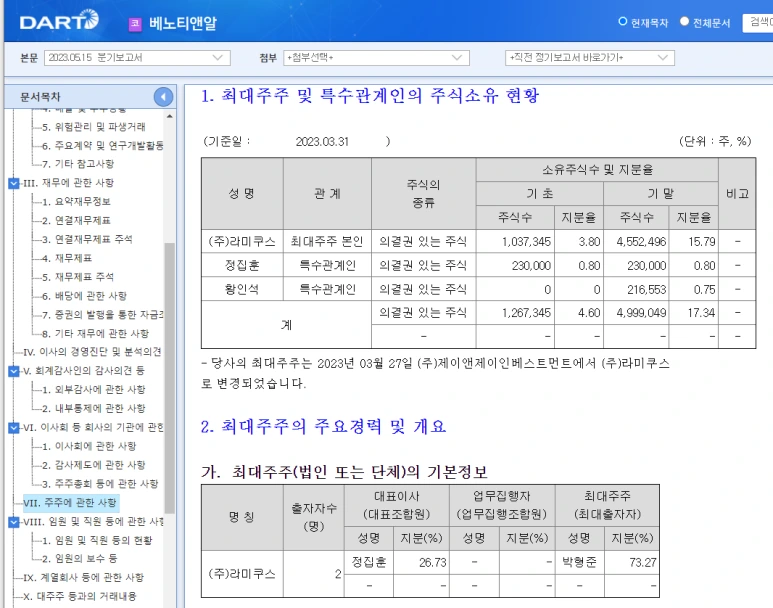Click 박형준 name in basic info table
This screenshot has width=773, height=608.
(579, 562)
